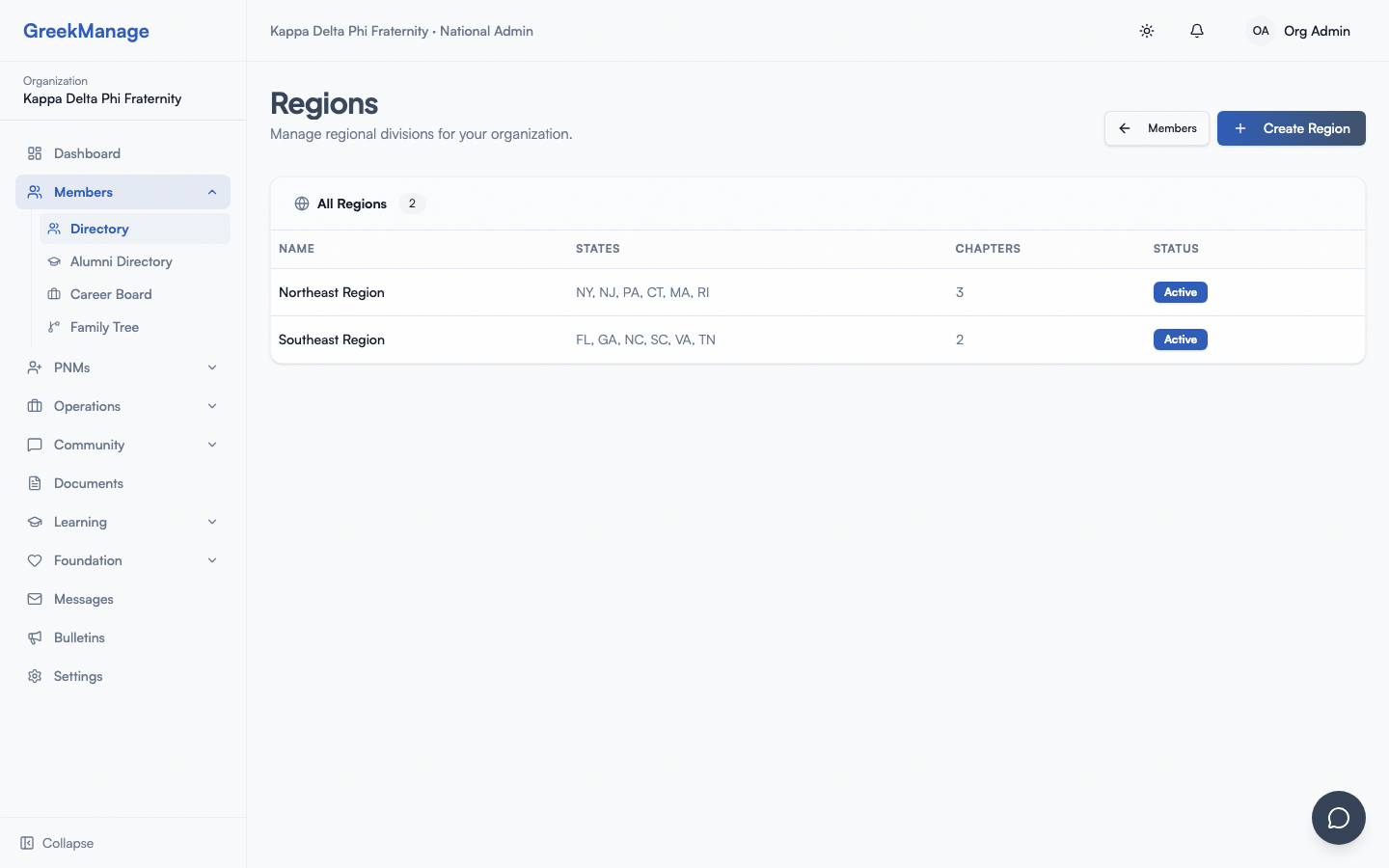The width and height of the screenshot is (1389, 868).
Task: Go back using the Members button
Action: (x=1157, y=128)
